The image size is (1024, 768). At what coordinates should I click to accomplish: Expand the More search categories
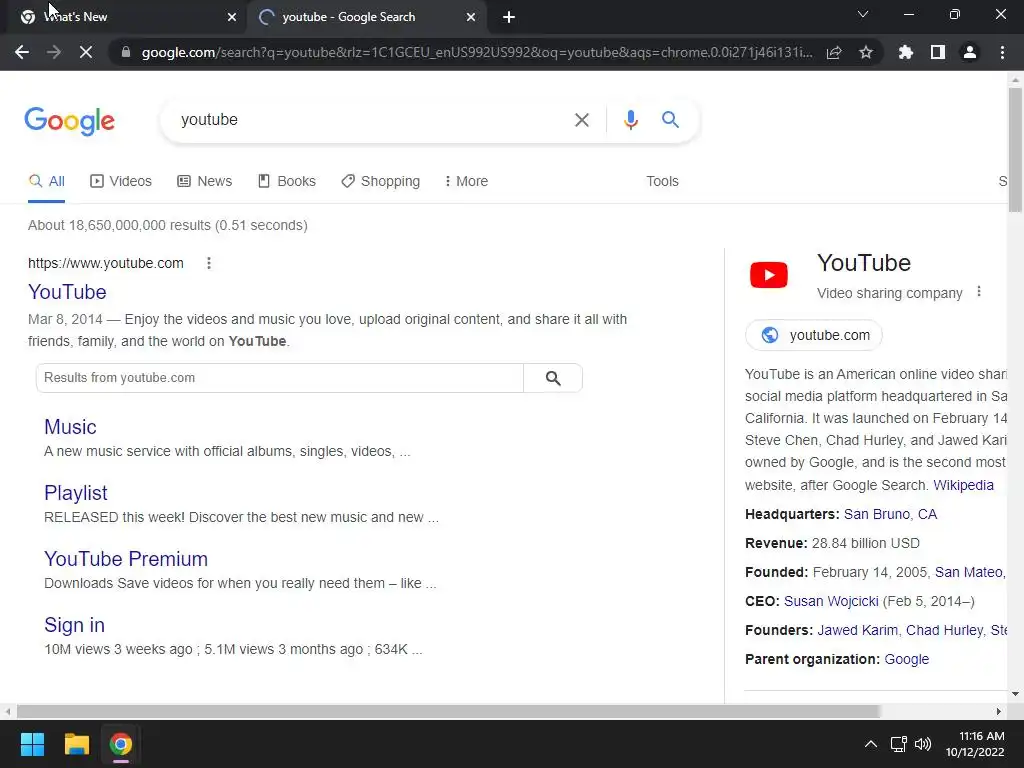point(466,182)
